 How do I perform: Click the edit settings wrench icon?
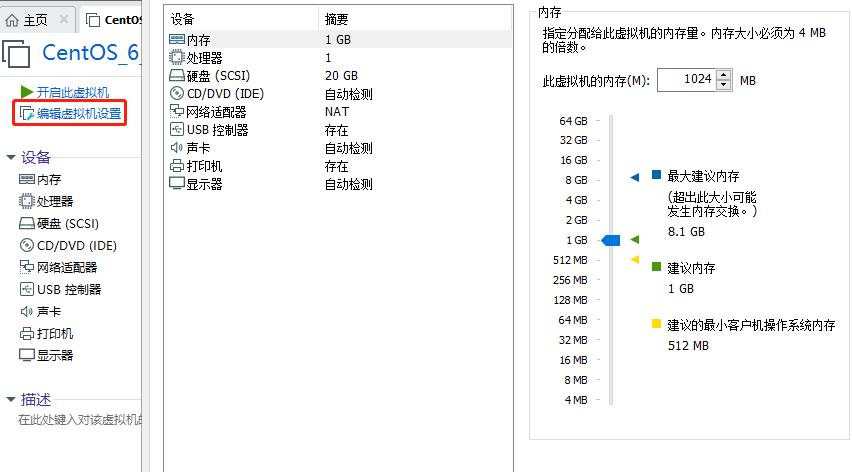27,114
